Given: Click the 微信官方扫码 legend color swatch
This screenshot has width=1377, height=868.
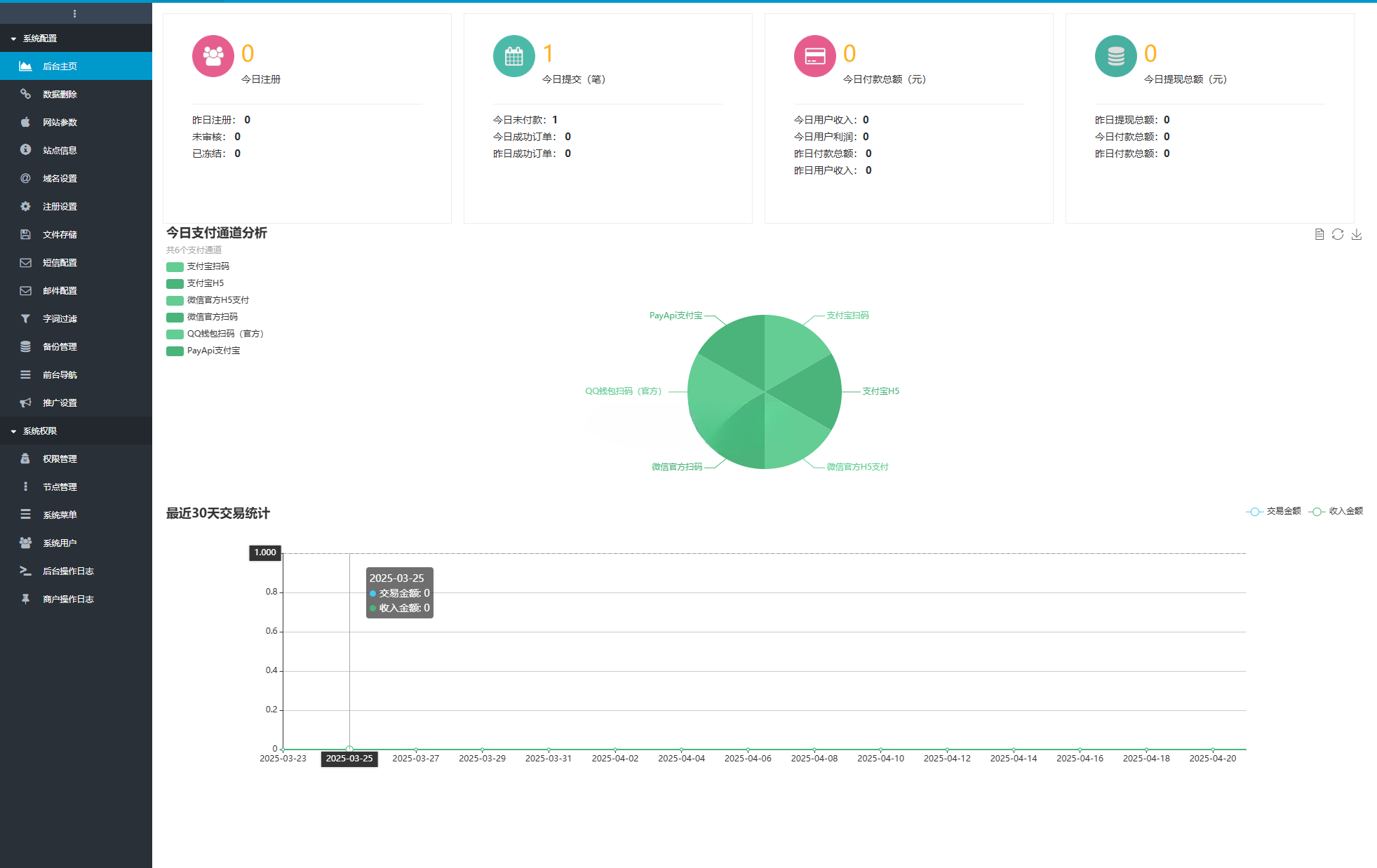Looking at the screenshot, I should (x=175, y=317).
